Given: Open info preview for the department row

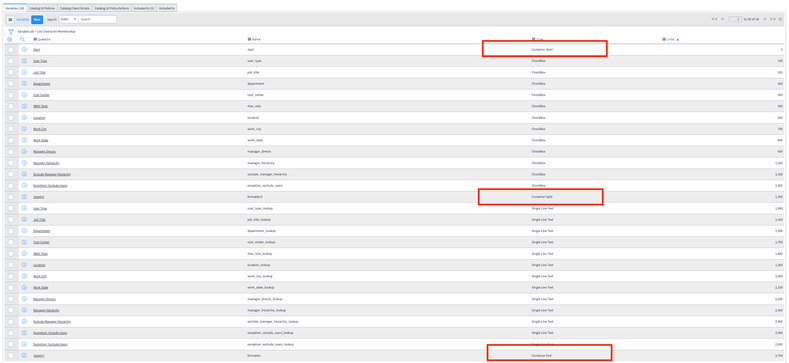Looking at the screenshot, I should (x=24, y=84).
